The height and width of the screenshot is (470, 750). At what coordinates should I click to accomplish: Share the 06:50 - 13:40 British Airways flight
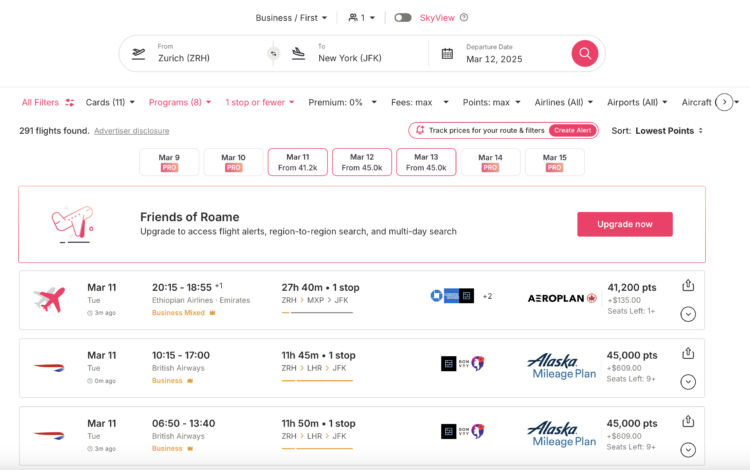point(688,421)
